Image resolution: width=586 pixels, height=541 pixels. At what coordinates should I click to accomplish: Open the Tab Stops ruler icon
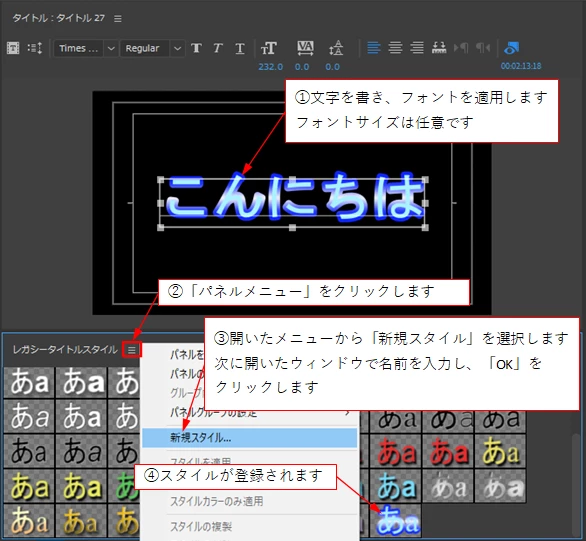pos(439,48)
